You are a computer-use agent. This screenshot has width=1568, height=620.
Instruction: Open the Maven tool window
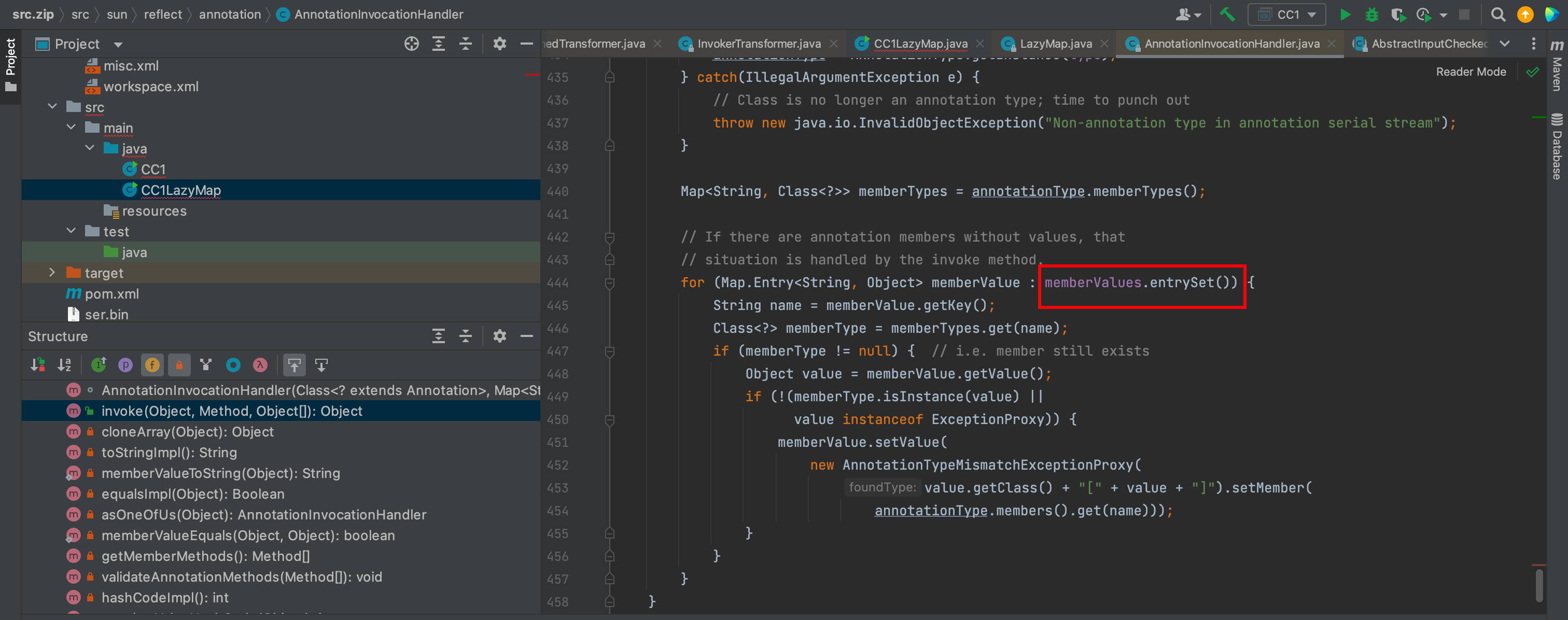1557,66
